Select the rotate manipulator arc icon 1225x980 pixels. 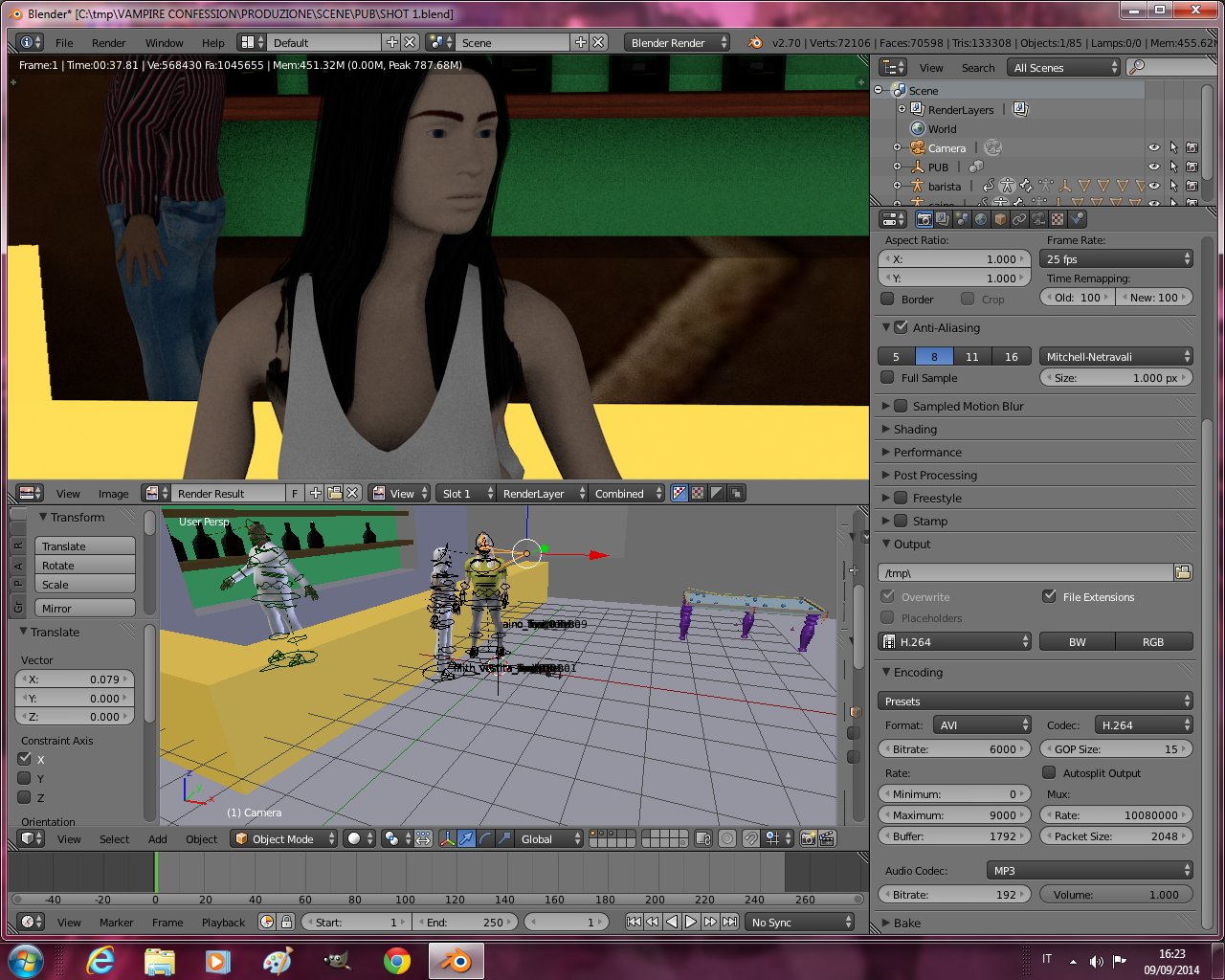[x=485, y=838]
